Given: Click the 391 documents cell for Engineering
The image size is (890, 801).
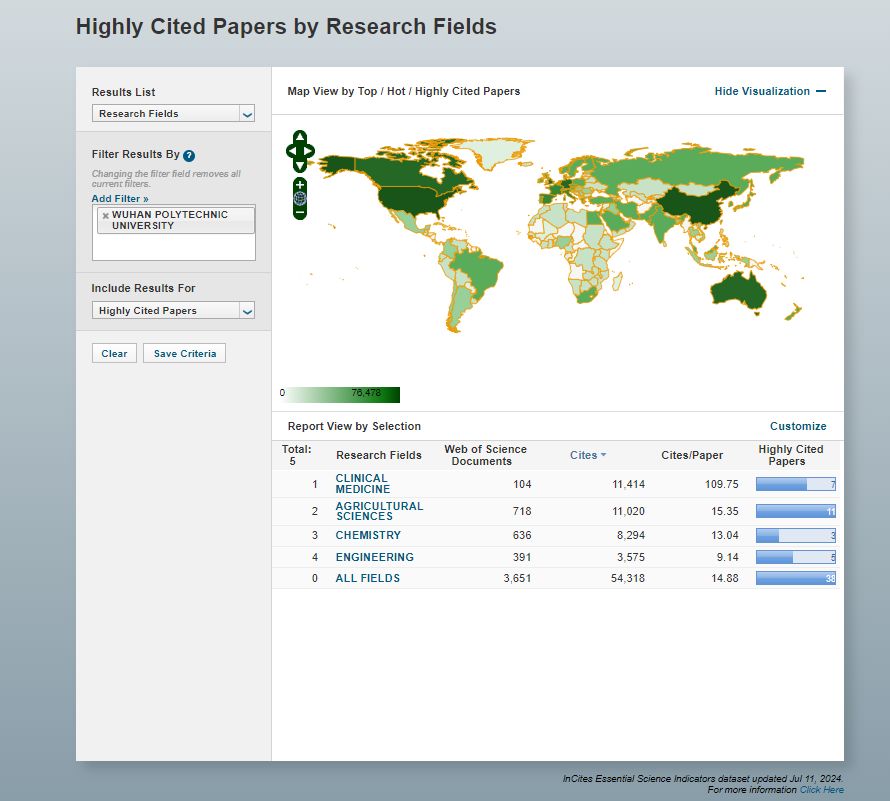Looking at the screenshot, I should [x=522, y=557].
